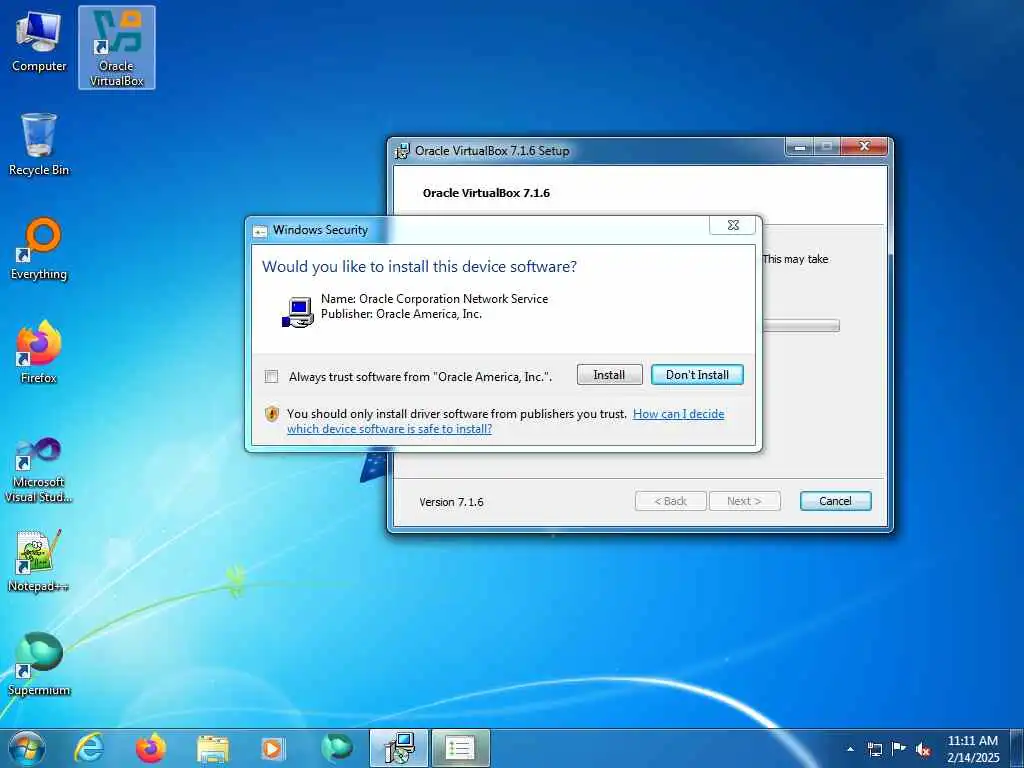Click the Publisher: Oracle America, Inc. text
Viewport: 1024px width, 768px height.
tap(401, 313)
